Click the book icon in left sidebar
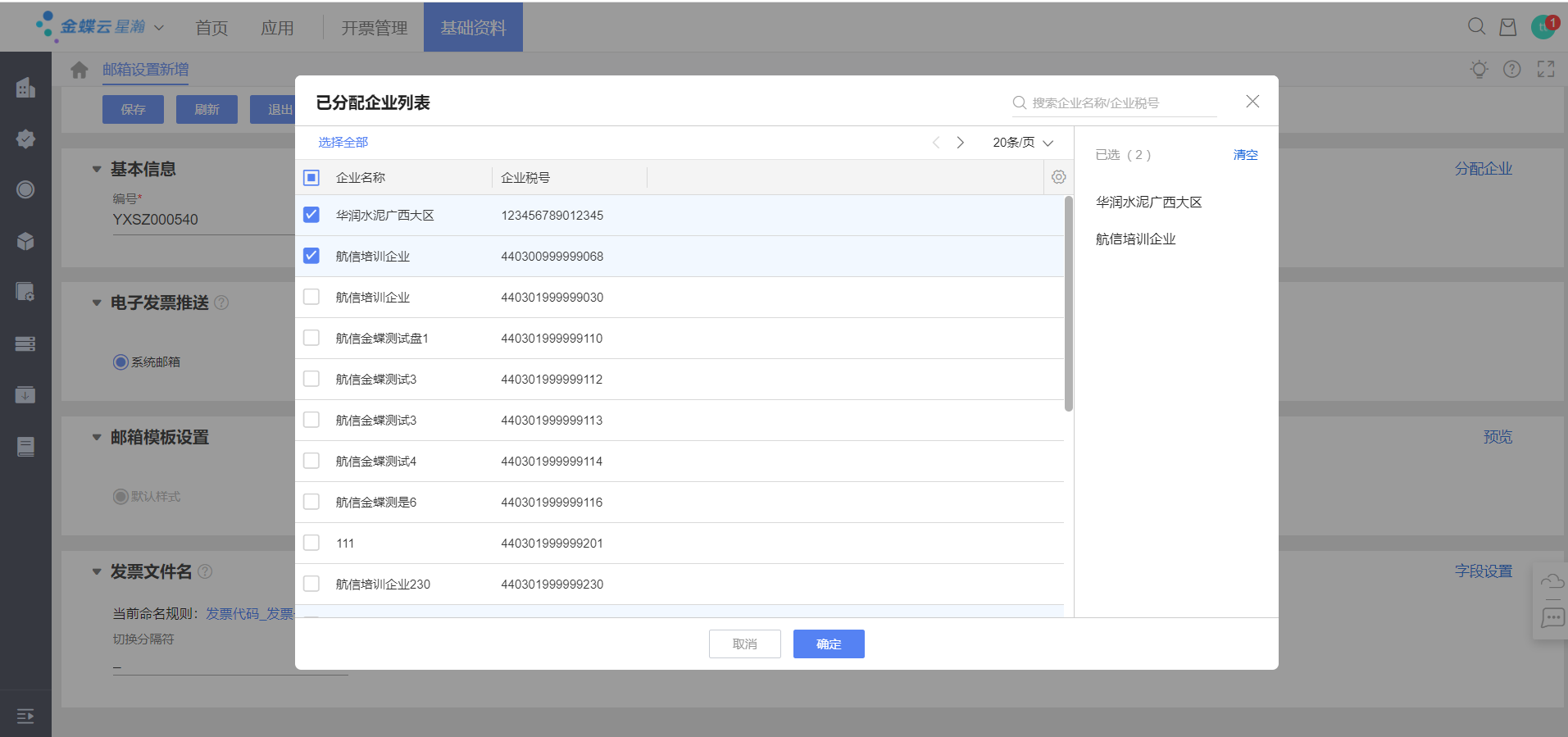1568x737 pixels. point(25,446)
